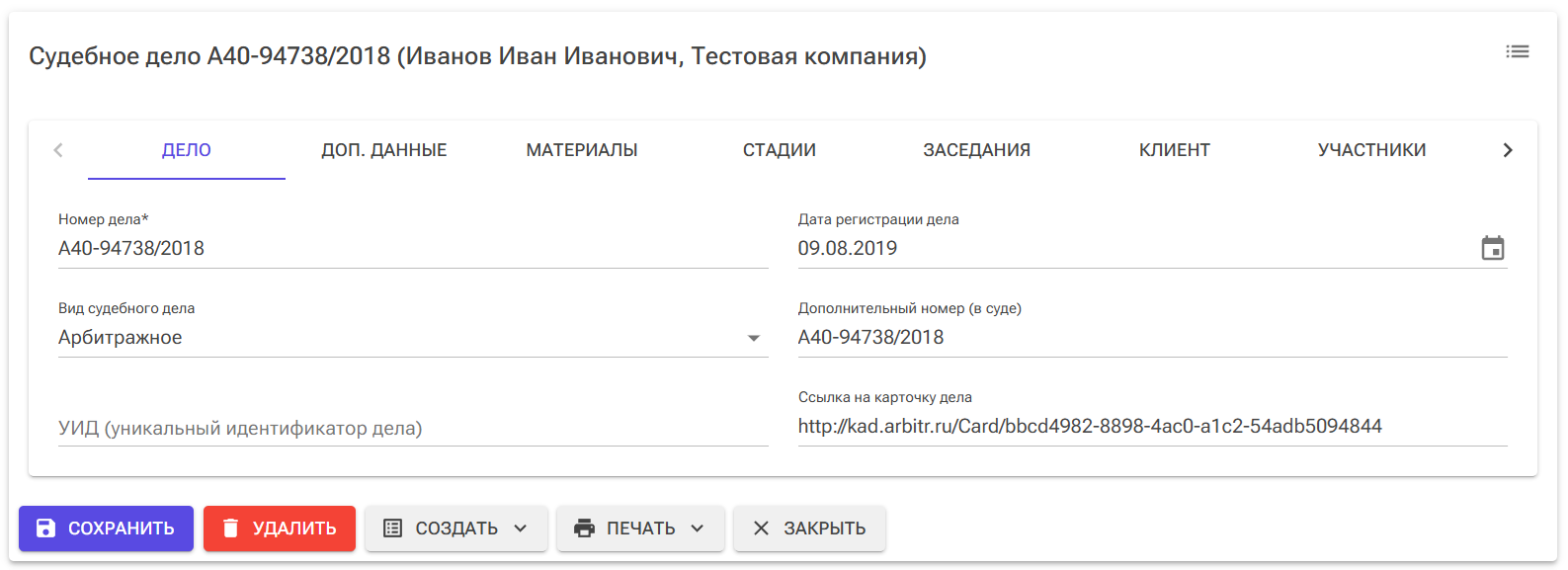Open the list menu icon at top right
1568x570 pixels.
[x=1517, y=51]
